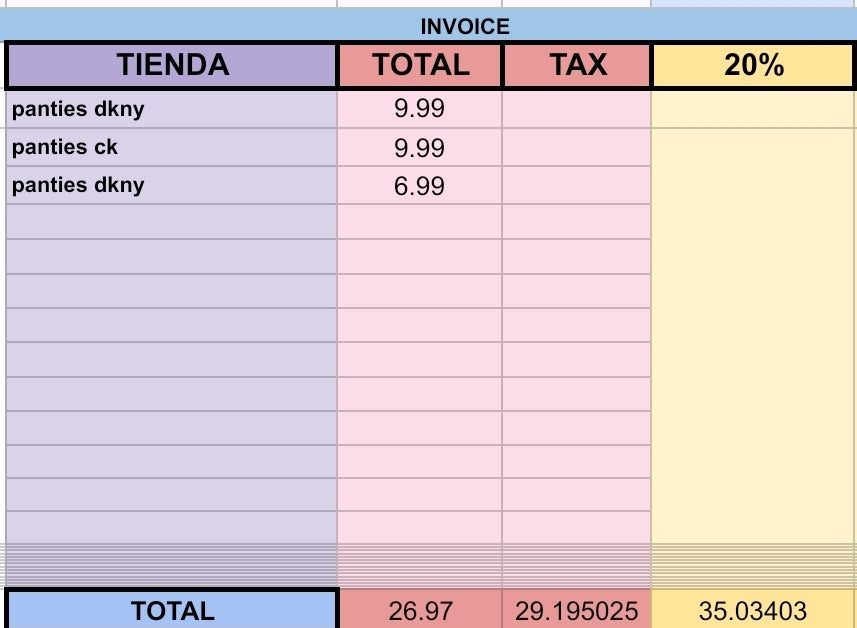Select the "panties ck" item cell

172,148
